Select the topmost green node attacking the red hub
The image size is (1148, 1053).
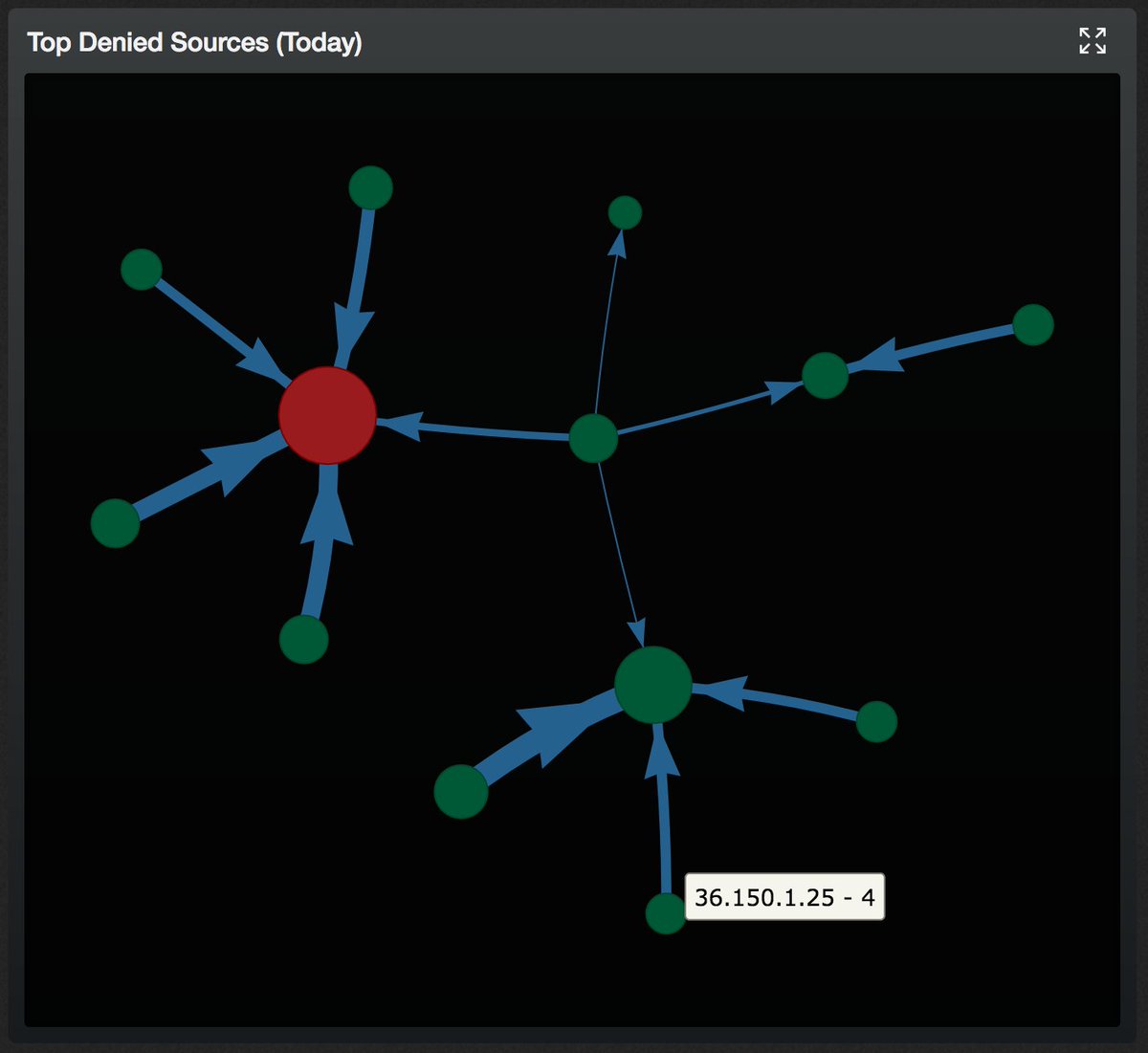tap(371, 188)
